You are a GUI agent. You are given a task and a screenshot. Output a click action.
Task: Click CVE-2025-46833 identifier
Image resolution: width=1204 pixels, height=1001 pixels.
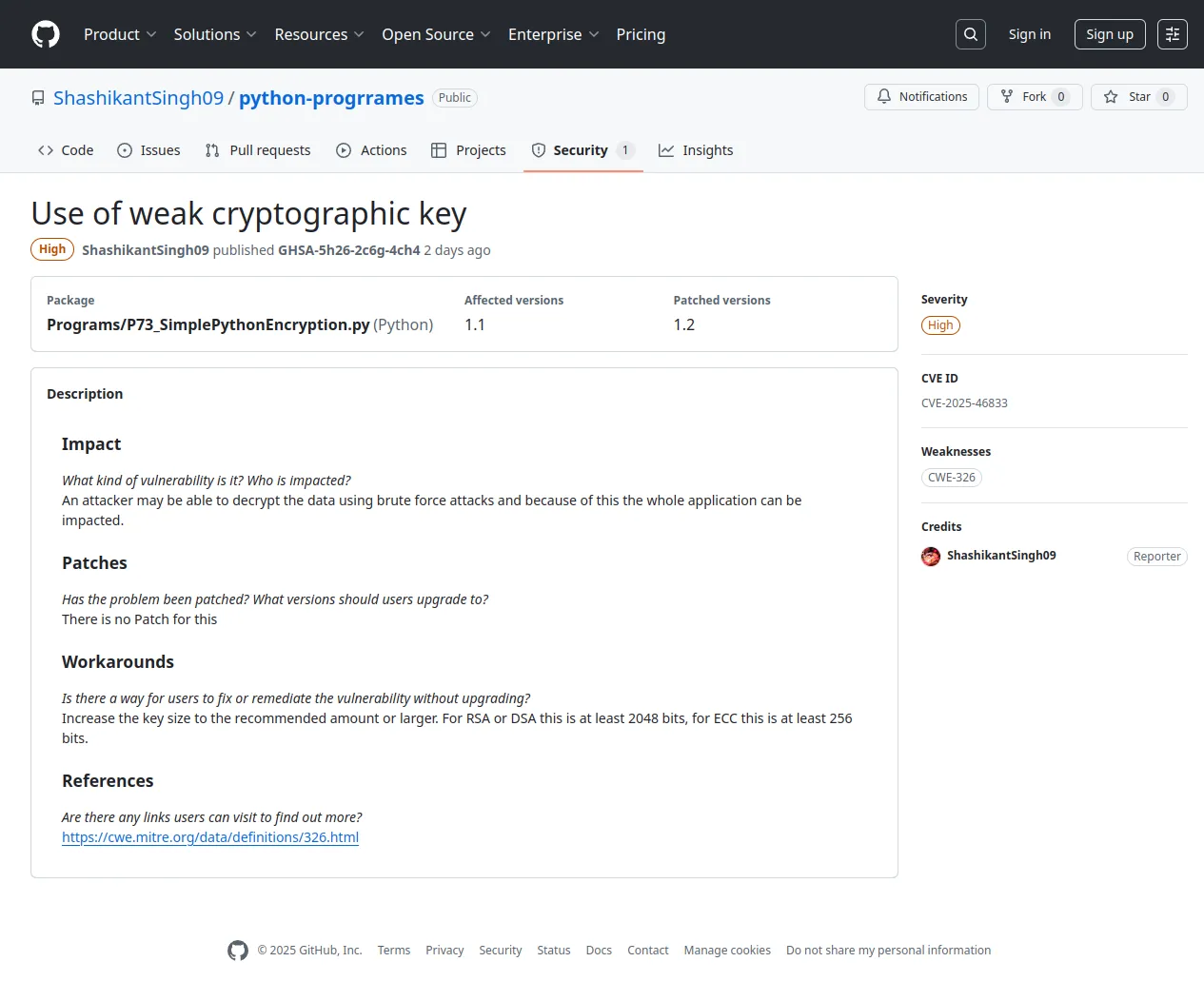[964, 403]
